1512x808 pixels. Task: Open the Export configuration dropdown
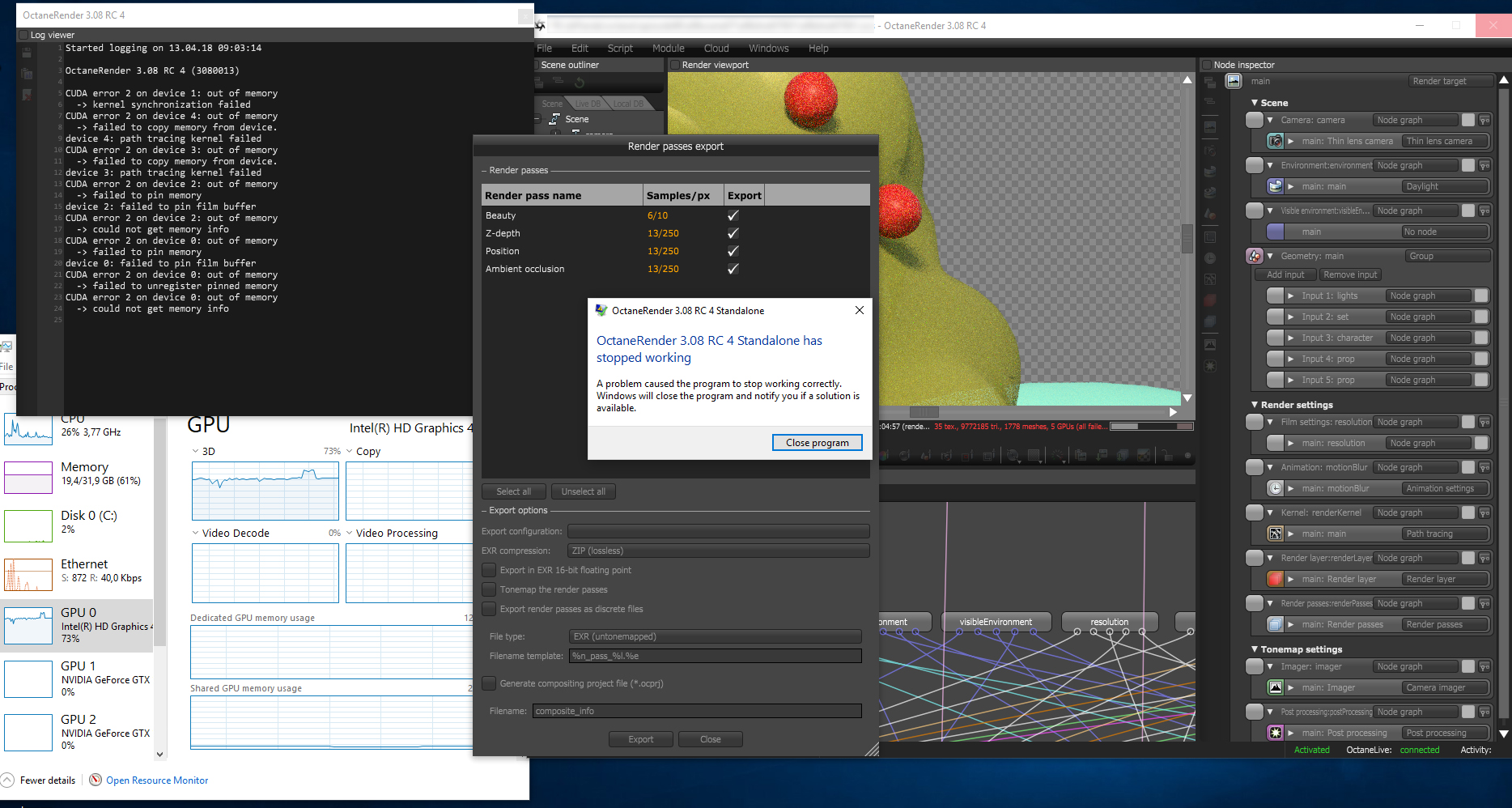pos(719,531)
